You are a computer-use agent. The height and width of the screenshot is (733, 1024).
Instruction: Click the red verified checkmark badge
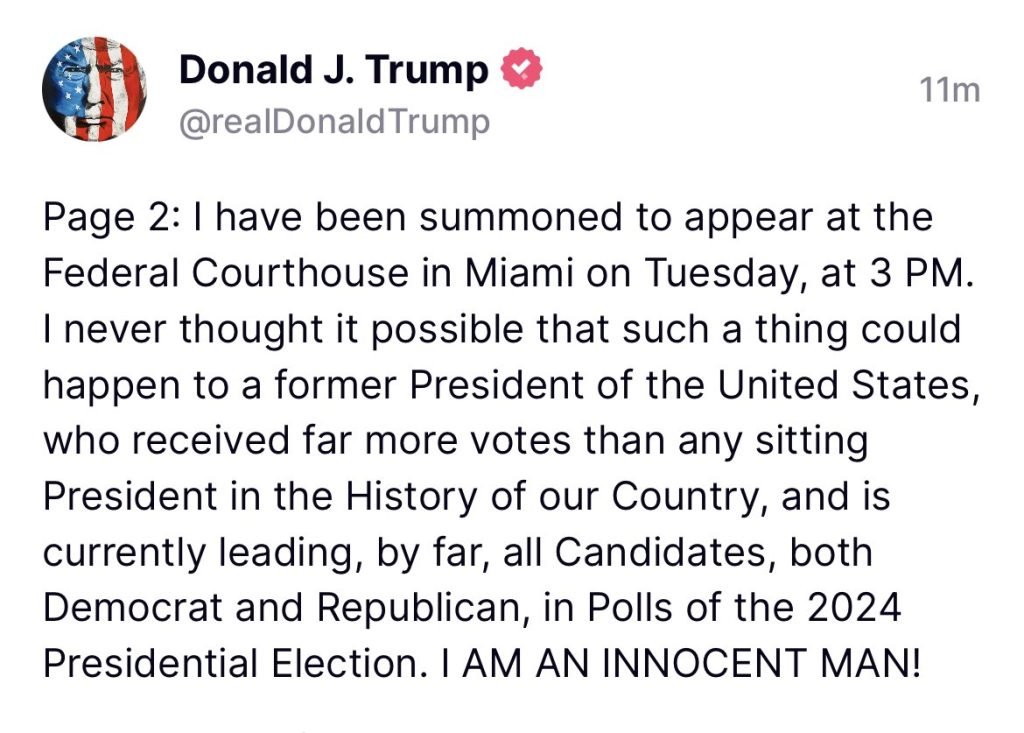(x=520, y=69)
